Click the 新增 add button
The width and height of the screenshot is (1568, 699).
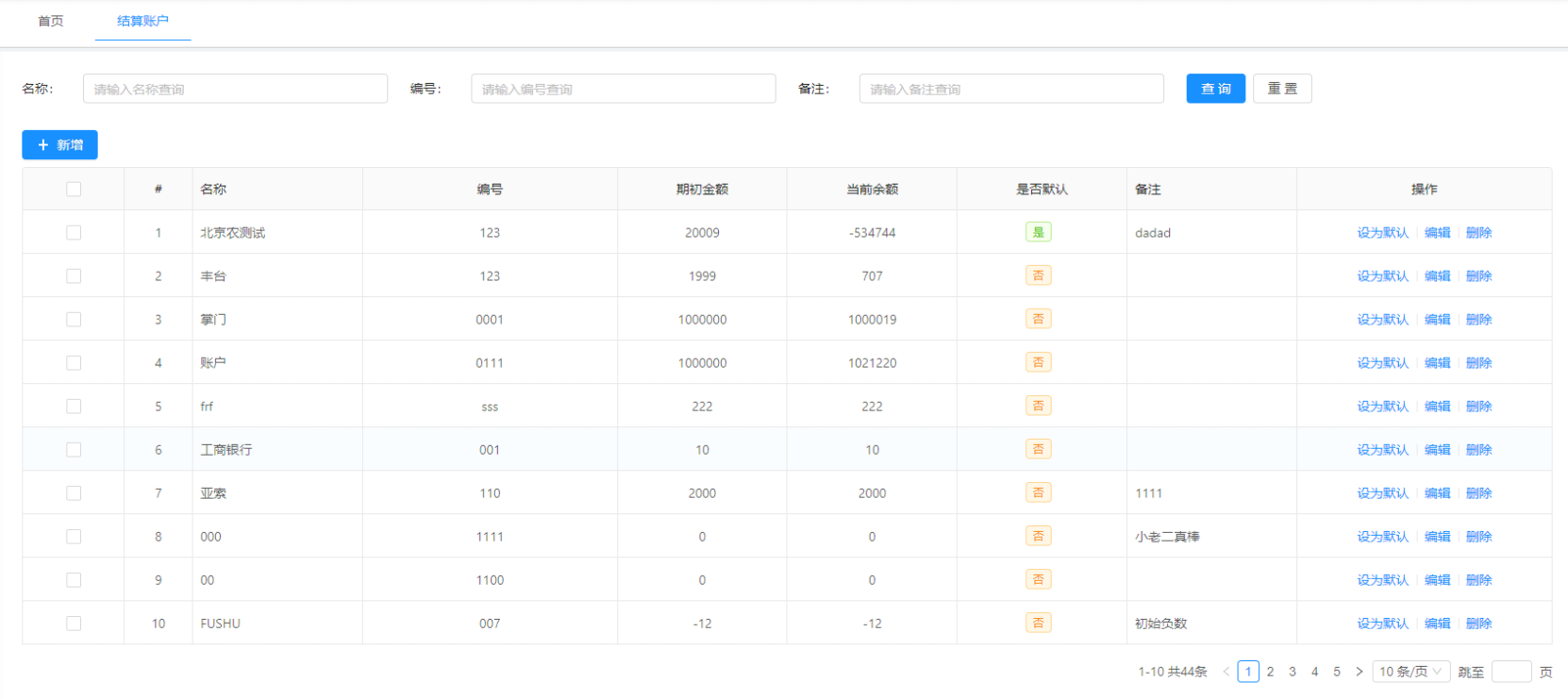(x=60, y=144)
